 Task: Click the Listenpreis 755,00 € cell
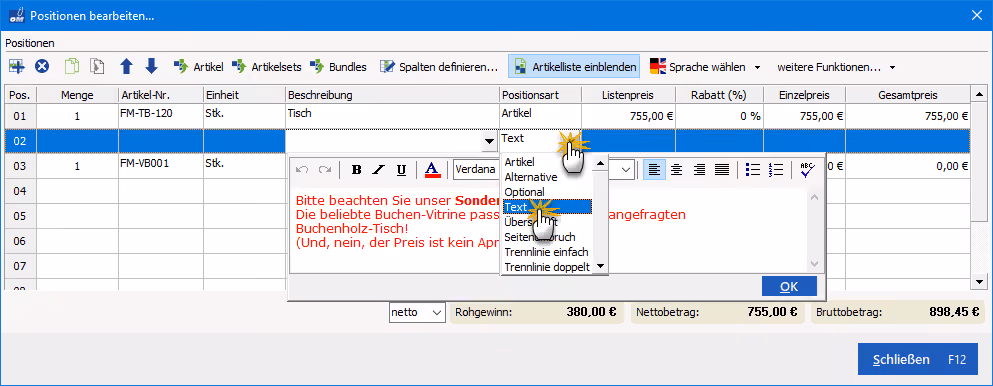628,116
